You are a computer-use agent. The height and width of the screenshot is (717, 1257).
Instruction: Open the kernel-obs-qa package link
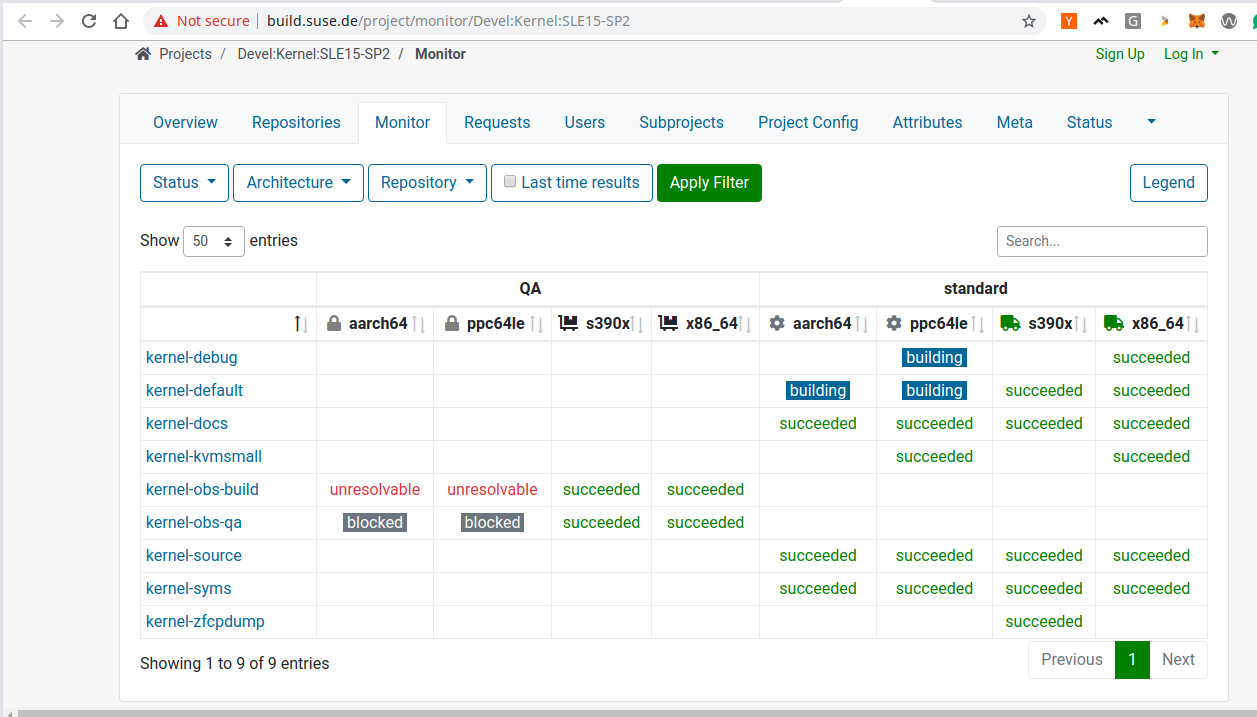tap(194, 523)
